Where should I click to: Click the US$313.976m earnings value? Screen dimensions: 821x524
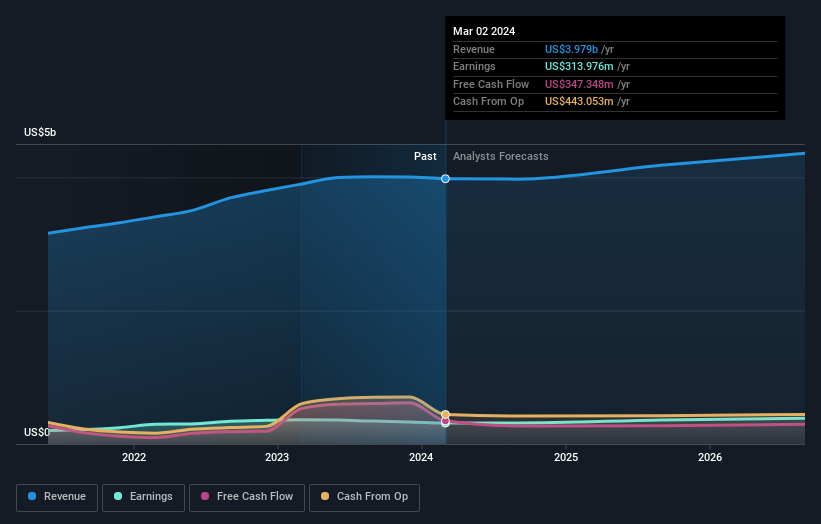[x=579, y=66]
